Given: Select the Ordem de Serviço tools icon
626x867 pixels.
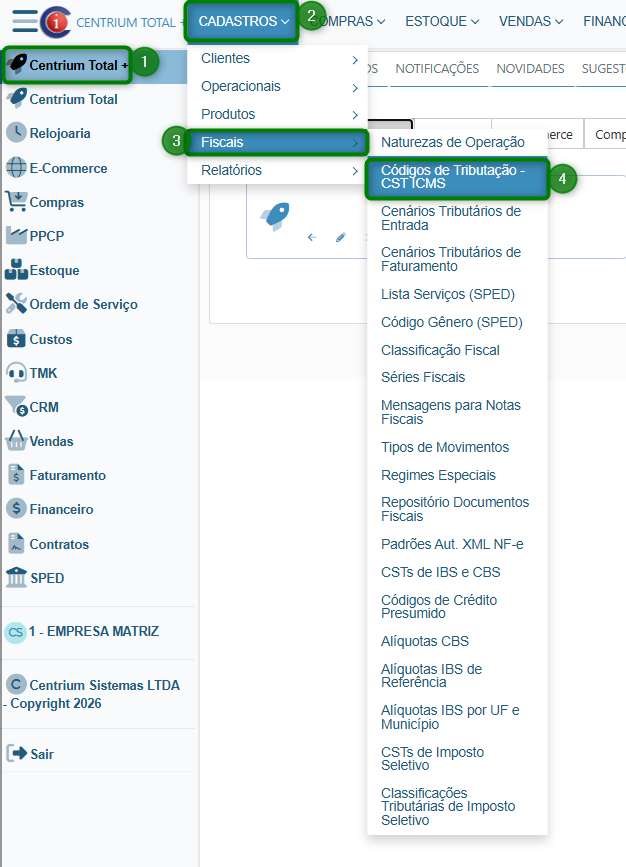Looking at the screenshot, I should coord(16,304).
